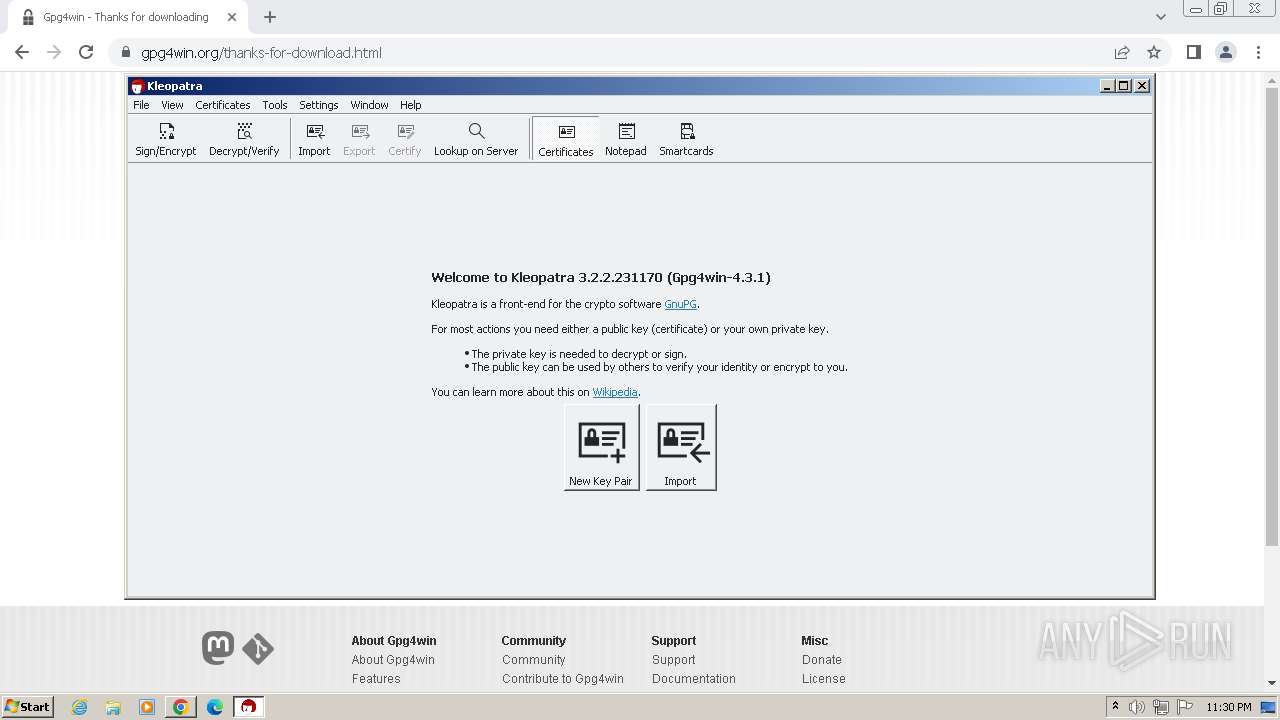Open the Certificates menu
1280x720 pixels.
click(223, 105)
